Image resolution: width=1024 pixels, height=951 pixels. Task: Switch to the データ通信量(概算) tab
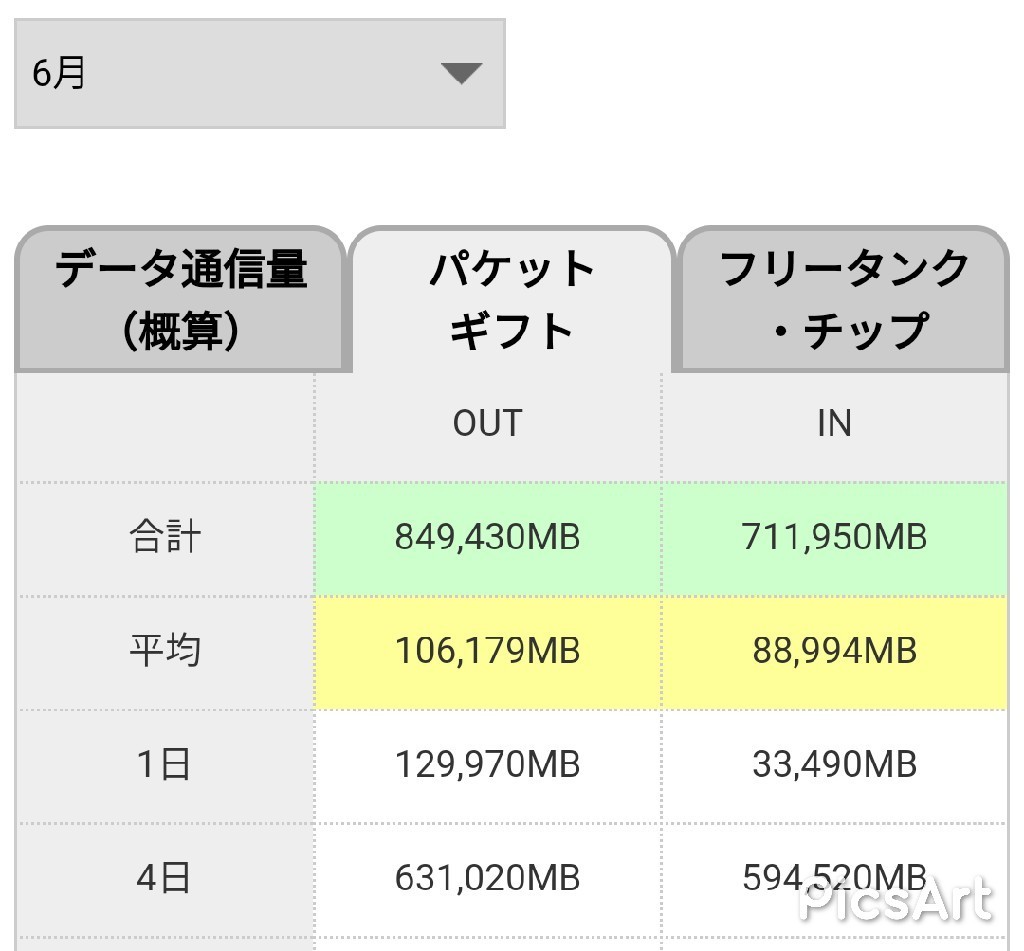(x=180, y=300)
